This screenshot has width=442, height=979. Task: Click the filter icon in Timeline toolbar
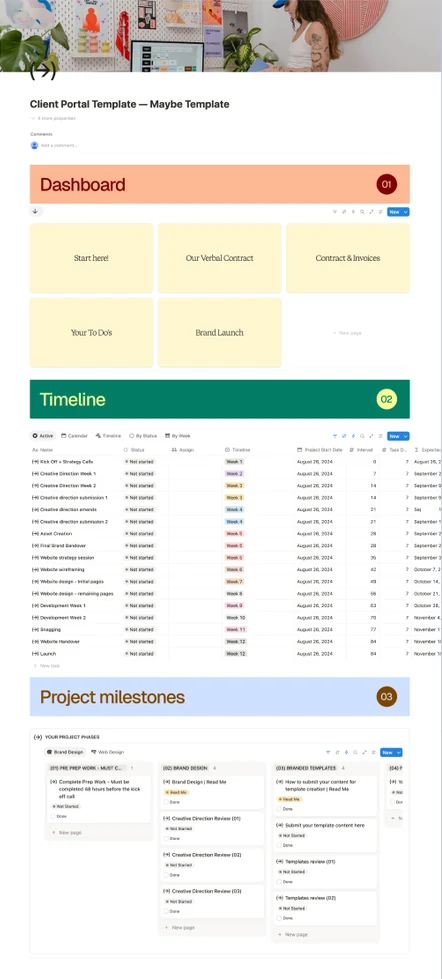335,436
